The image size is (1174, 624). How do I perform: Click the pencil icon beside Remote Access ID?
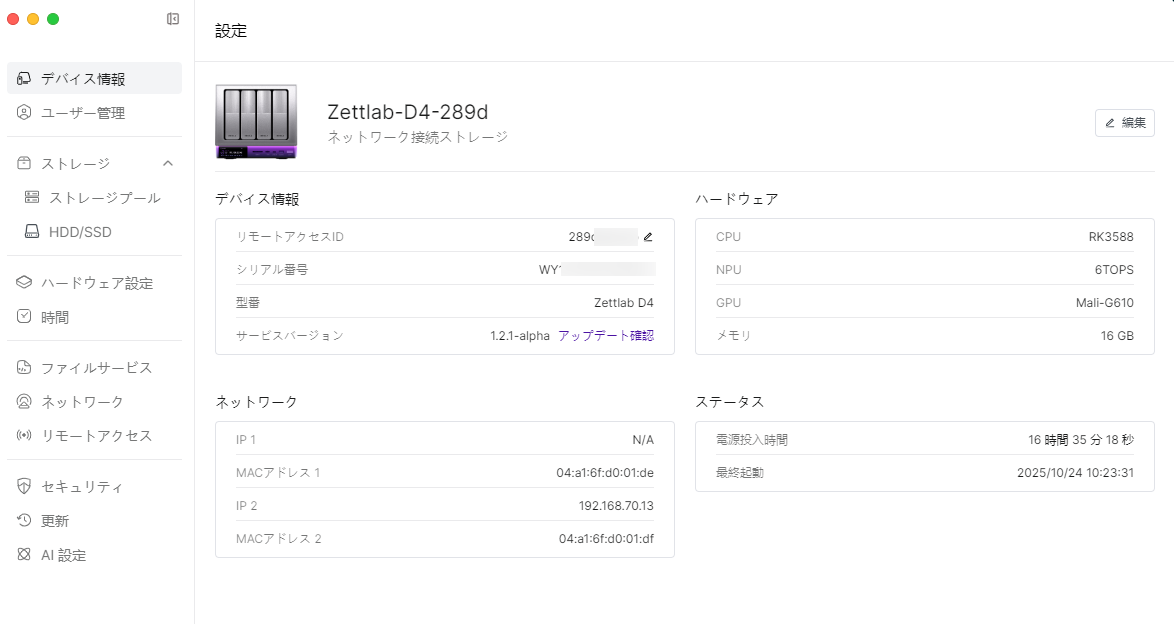click(648, 237)
